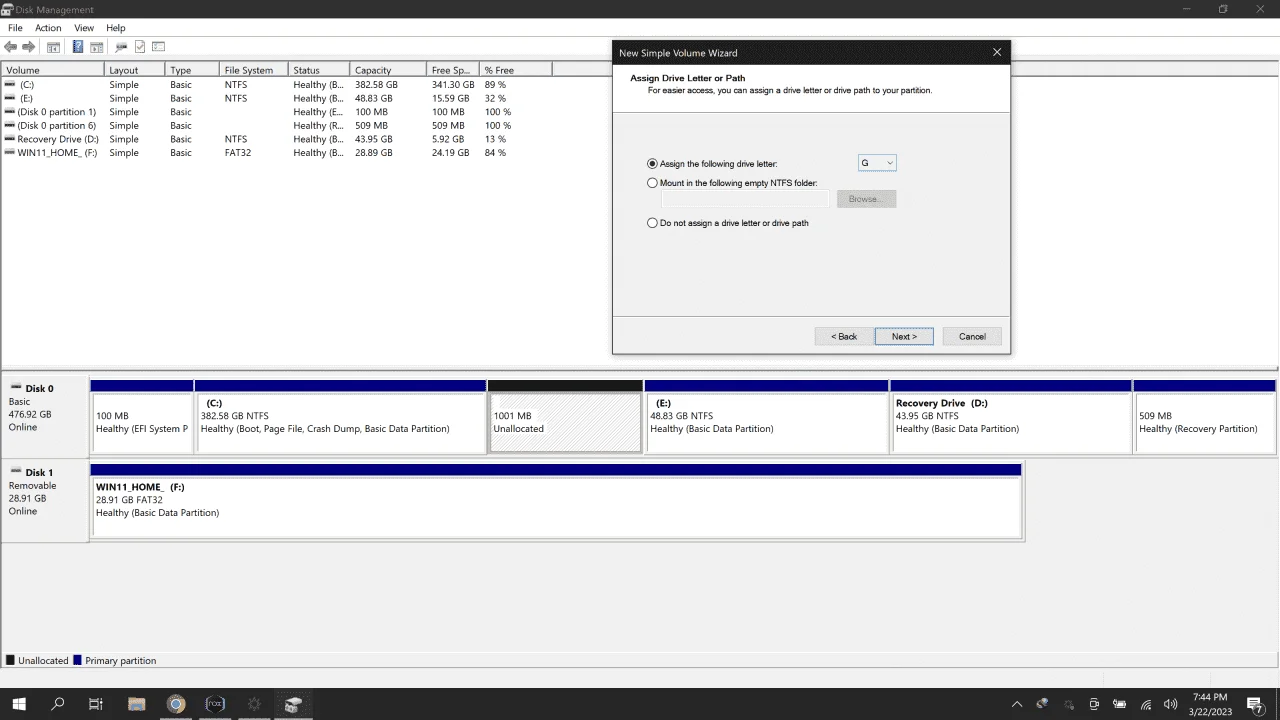Click the Properties checkmark sheet toolbar icon
Viewport: 1280px width, 720px height.
(x=140, y=47)
